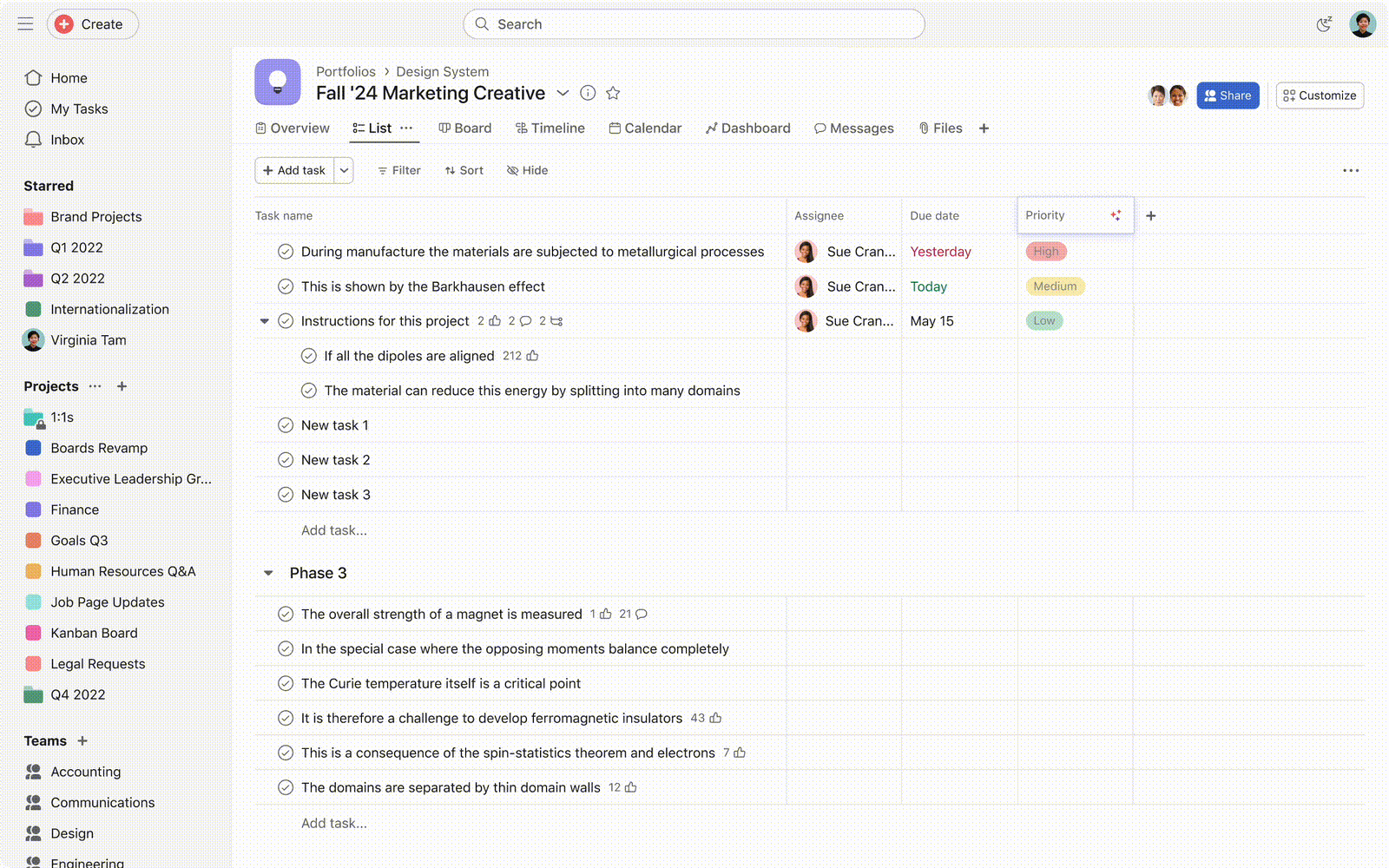Click into the Search field
Image resolution: width=1389 pixels, height=868 pixels.
pyautogui.click(x=694, y=23)
